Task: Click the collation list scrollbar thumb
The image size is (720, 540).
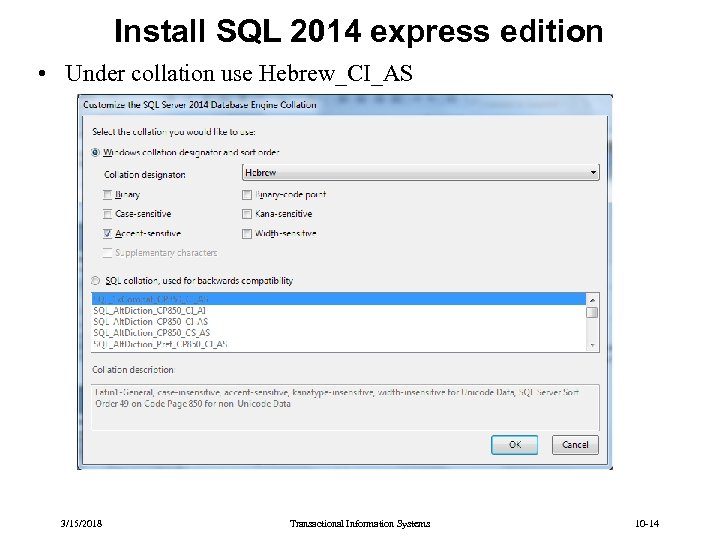Action: click(592, 313)
